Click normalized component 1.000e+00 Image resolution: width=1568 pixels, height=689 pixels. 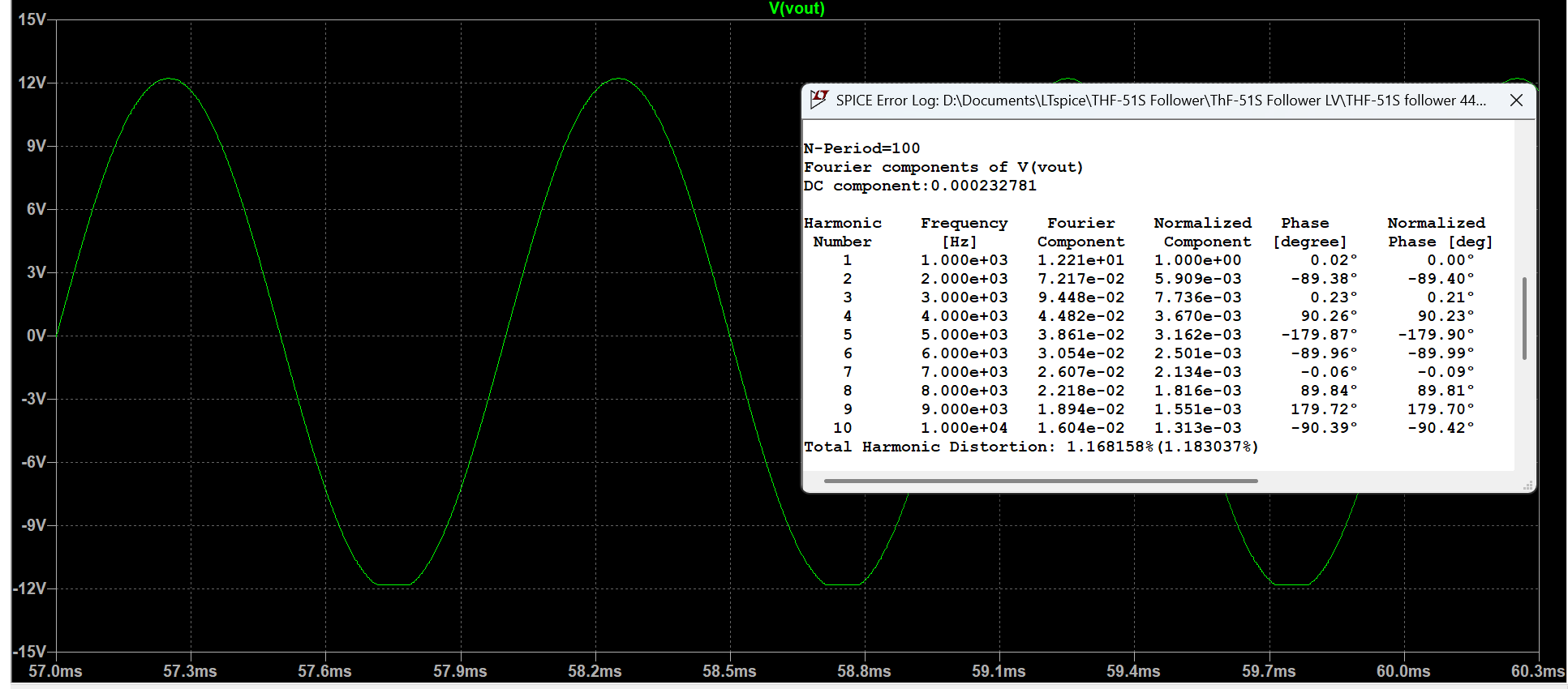pos(1197,260)
